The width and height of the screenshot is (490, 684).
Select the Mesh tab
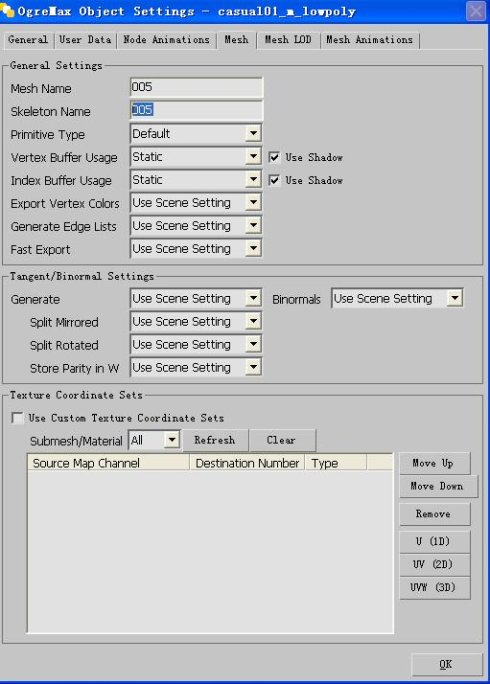(x=236, y=40)
